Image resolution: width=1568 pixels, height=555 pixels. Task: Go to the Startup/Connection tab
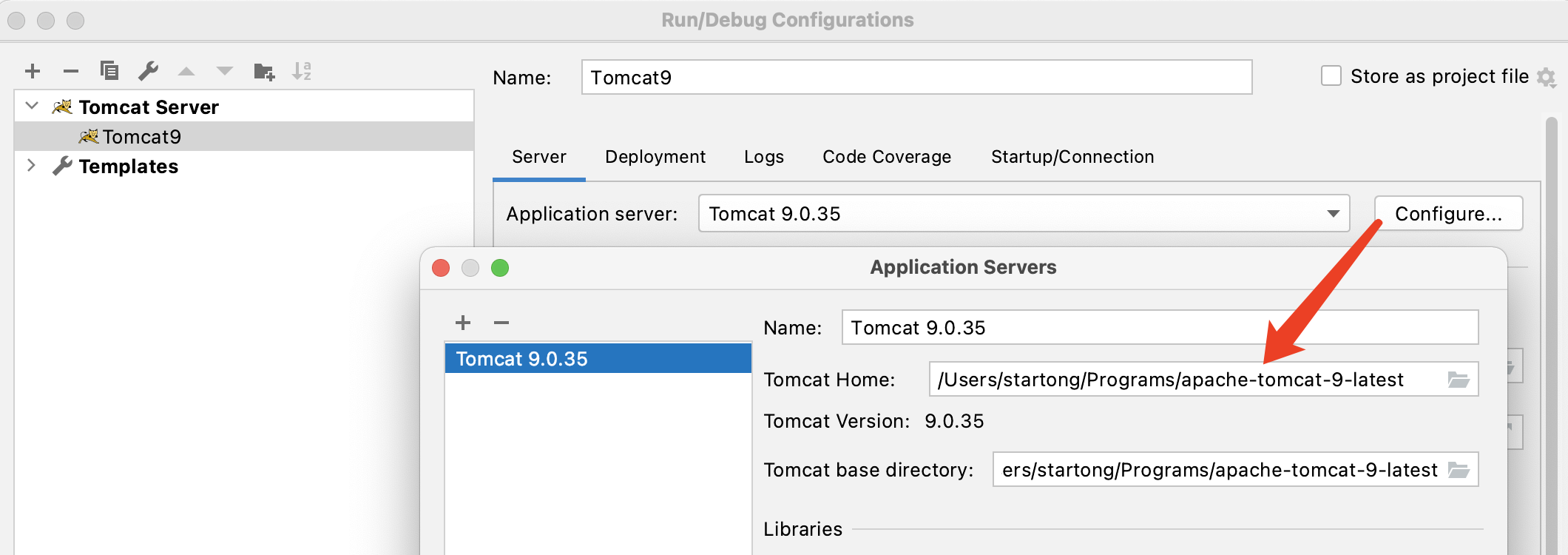pos(1072,157)
